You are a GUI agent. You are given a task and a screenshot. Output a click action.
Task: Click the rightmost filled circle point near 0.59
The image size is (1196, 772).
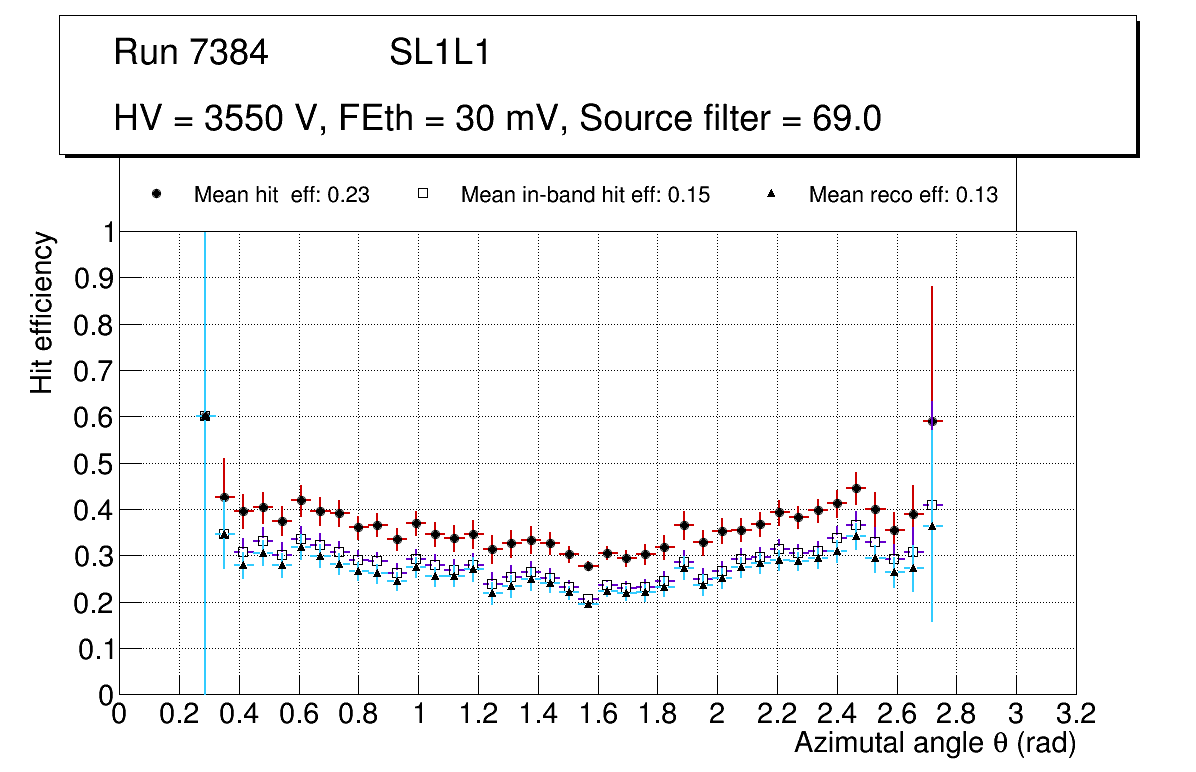pos(932,421)
